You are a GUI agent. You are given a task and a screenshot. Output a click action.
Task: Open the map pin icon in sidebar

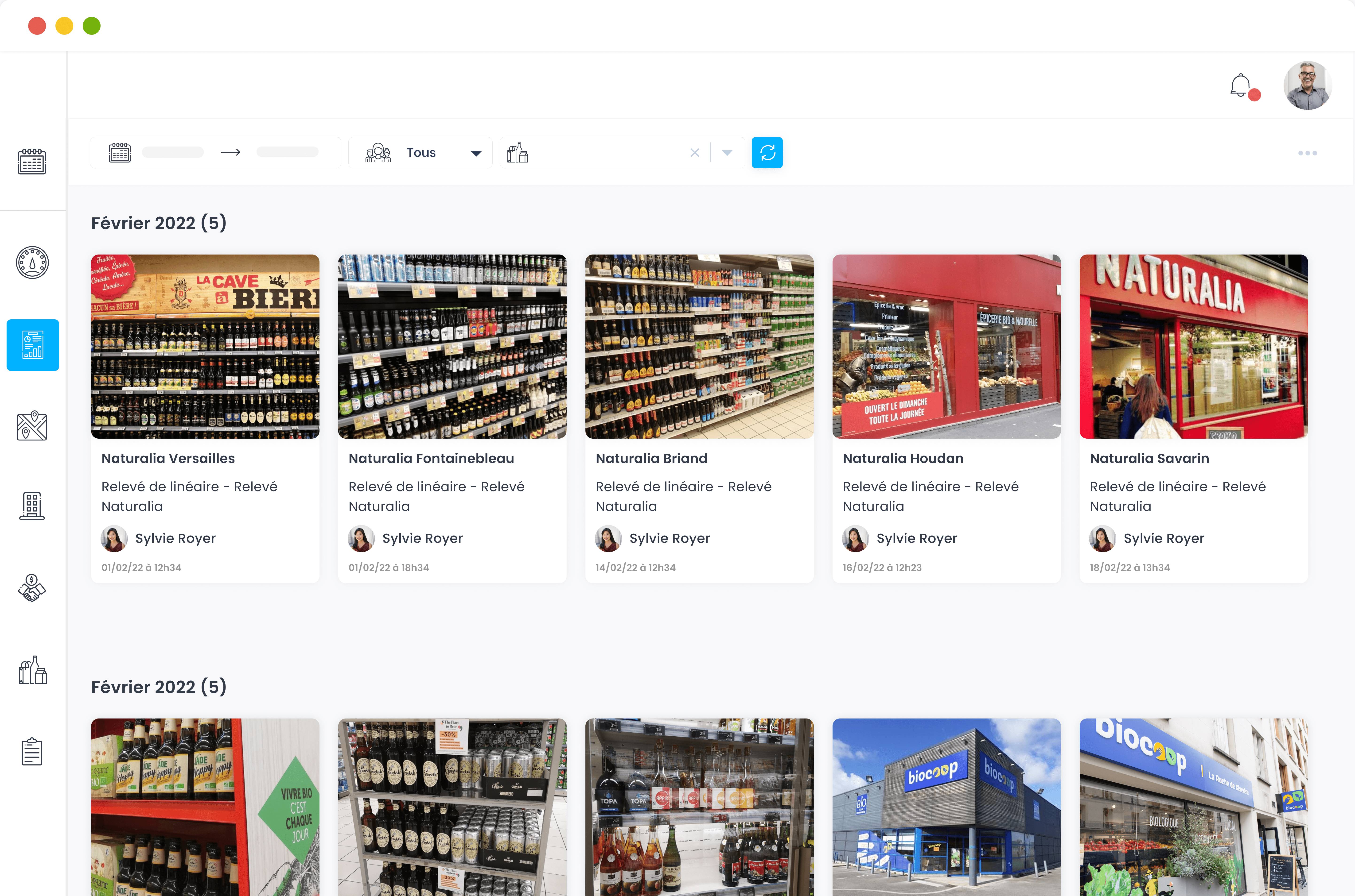(x=32, y=426)
